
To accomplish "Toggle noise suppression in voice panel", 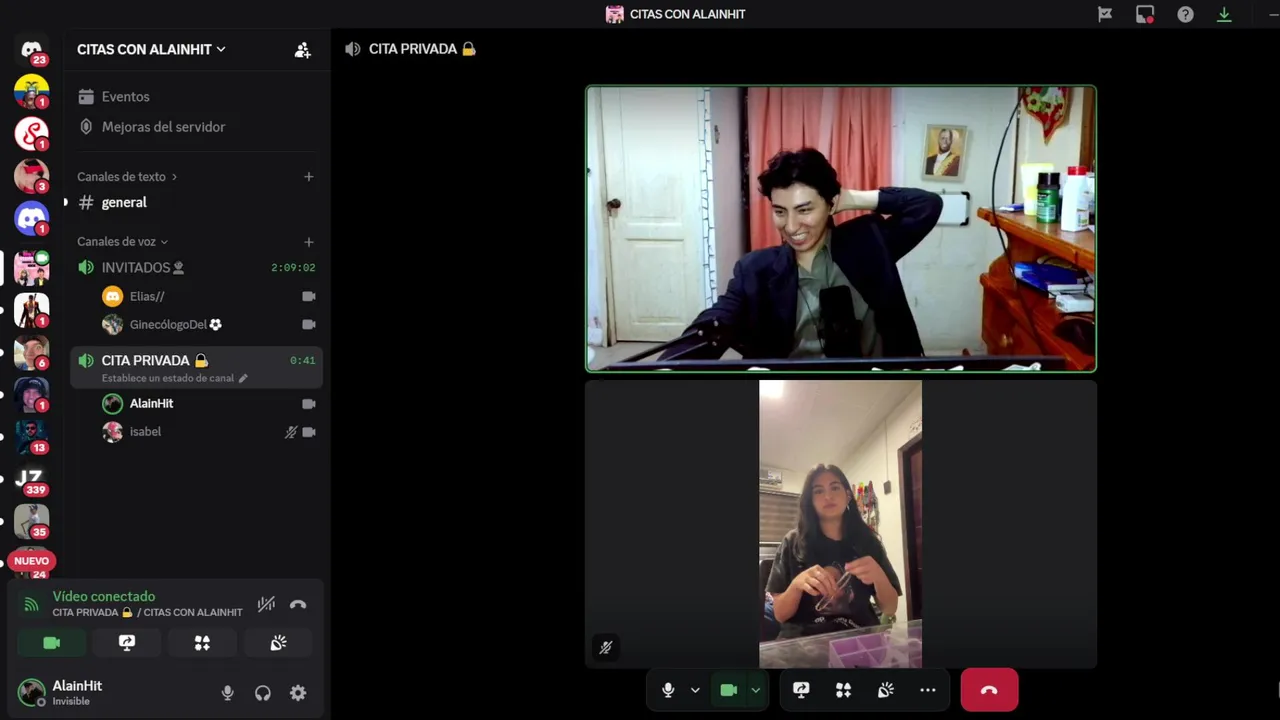I will tap(266, 604).
